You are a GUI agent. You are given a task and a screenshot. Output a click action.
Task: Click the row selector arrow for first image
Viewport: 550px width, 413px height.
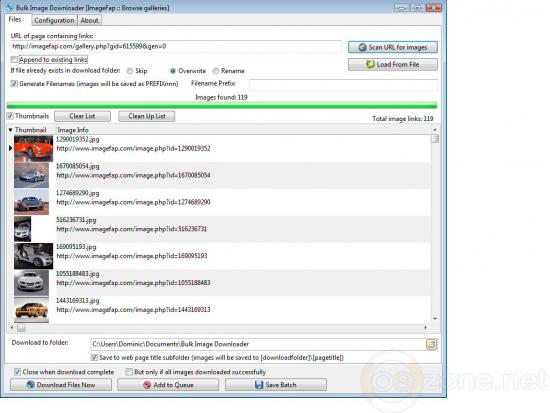[11, 148]
